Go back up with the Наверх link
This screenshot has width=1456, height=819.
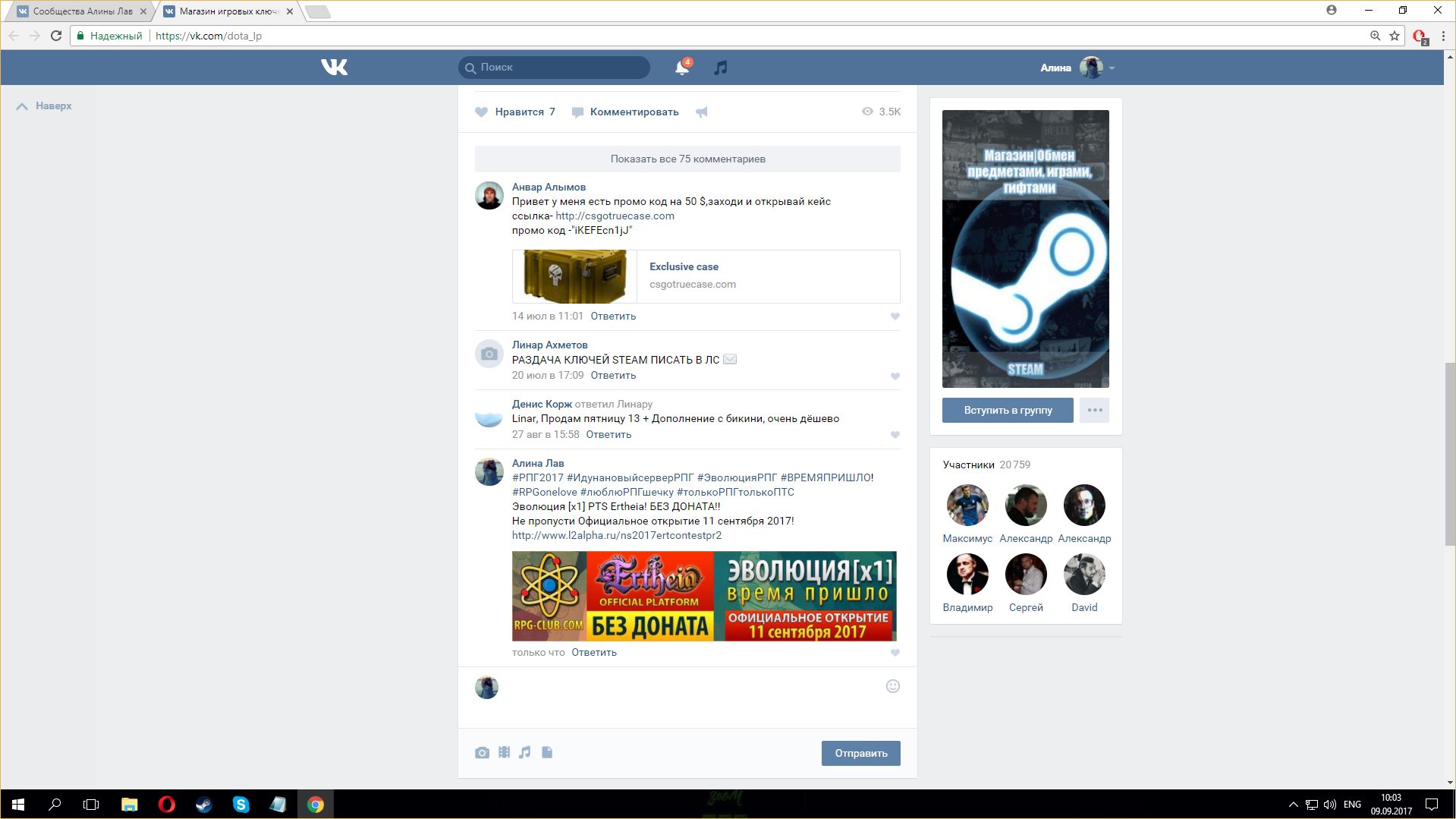[44, 106]
